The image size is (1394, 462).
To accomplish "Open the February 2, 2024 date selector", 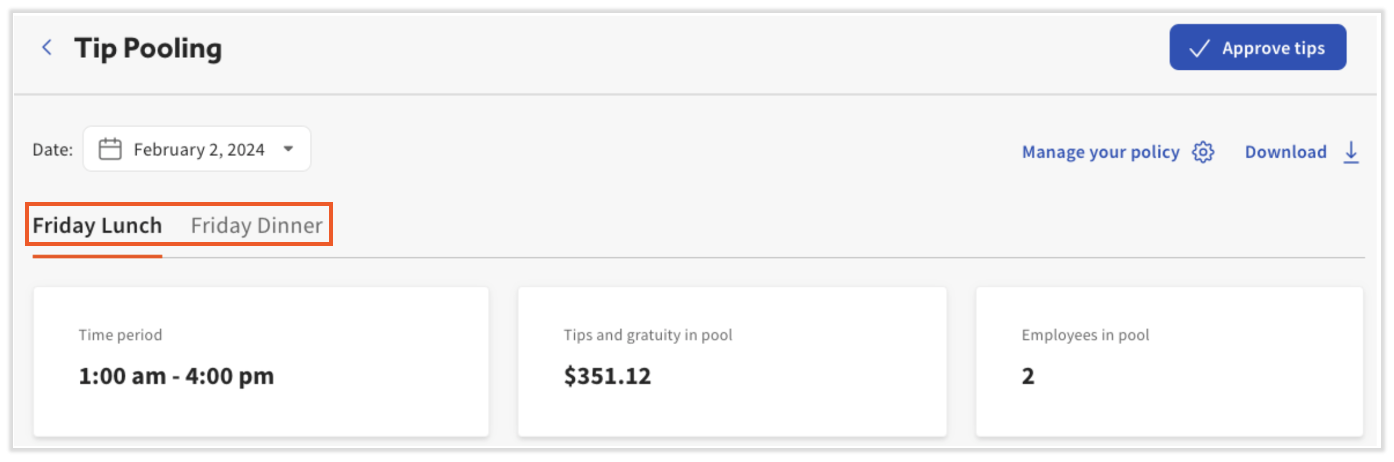I will tap(199, 150).
